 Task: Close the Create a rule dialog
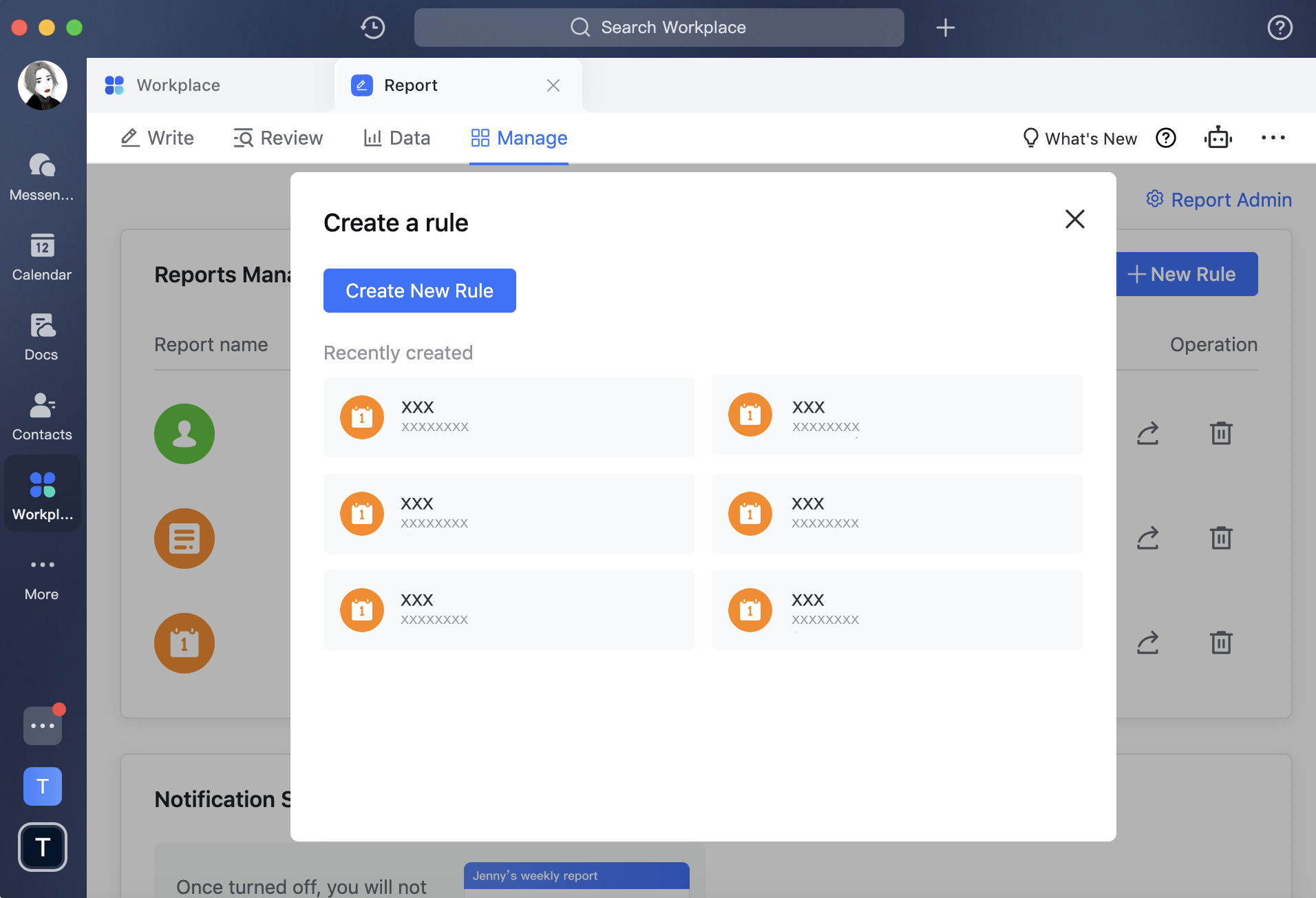coord(1075,219)
